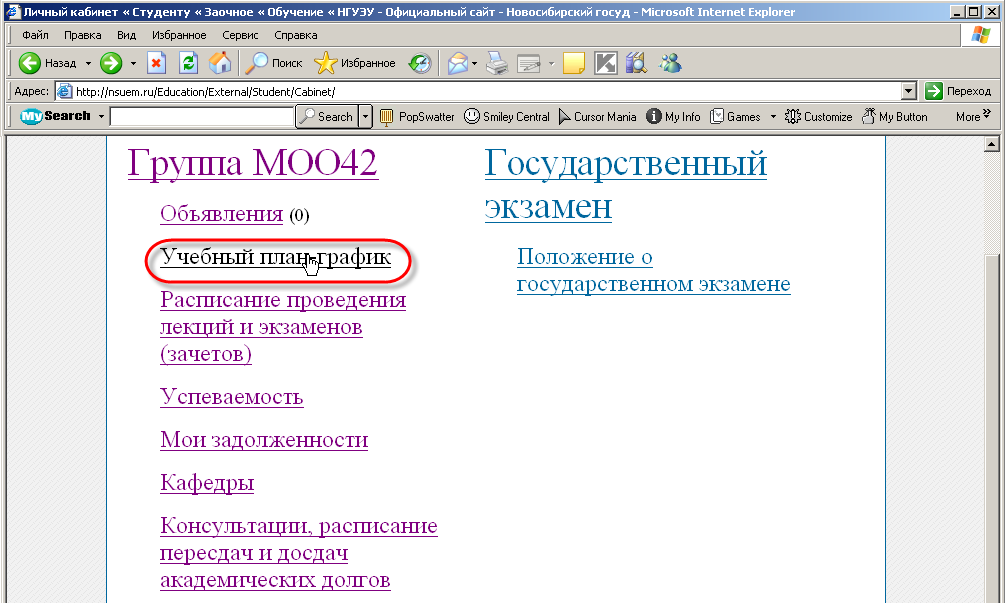Open the Back (Назад) history dropdown arrow

click(88, 63)
